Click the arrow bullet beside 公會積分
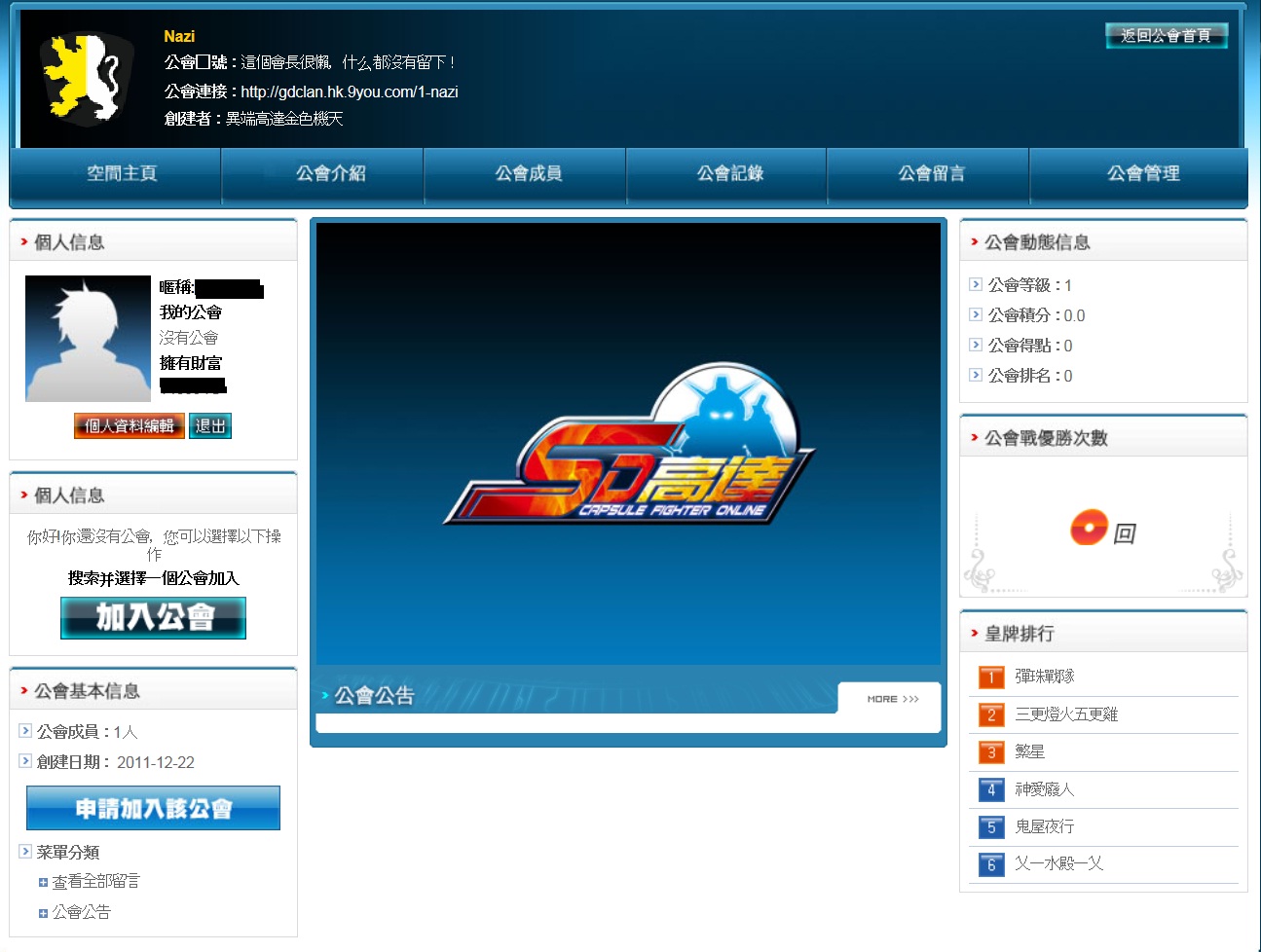This screenshot has width=1261, height=952. (x=976, y=314)
